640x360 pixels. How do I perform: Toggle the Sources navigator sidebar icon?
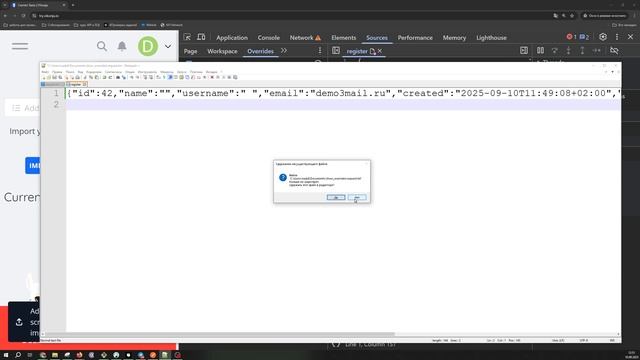click(x=336, y=51)
